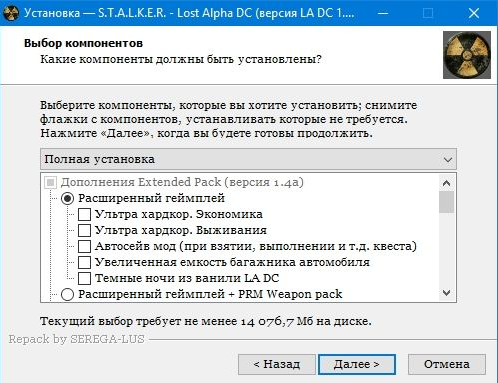Viewport: 498px width, 383px height.
Task: Open the Полная установка dropdown
Action: pos(248,159)
